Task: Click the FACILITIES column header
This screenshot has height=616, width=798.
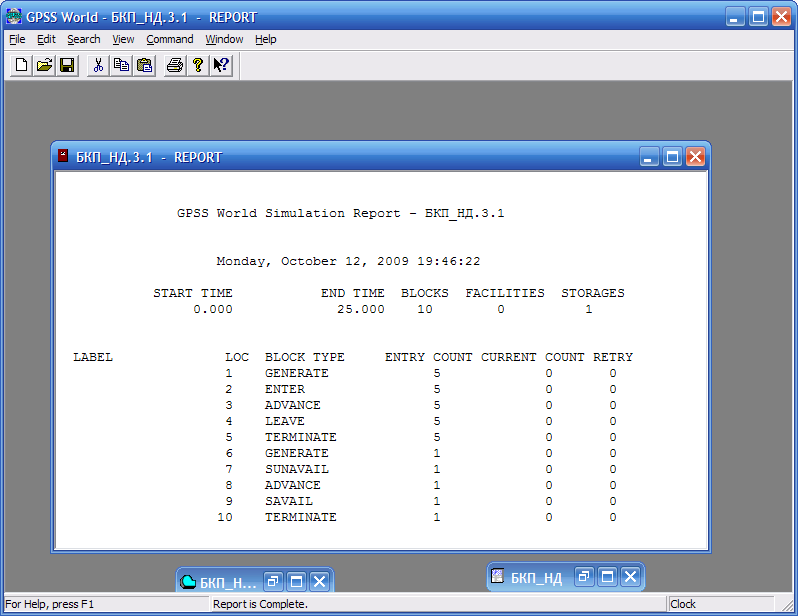Action: click(x=505, y=293)
